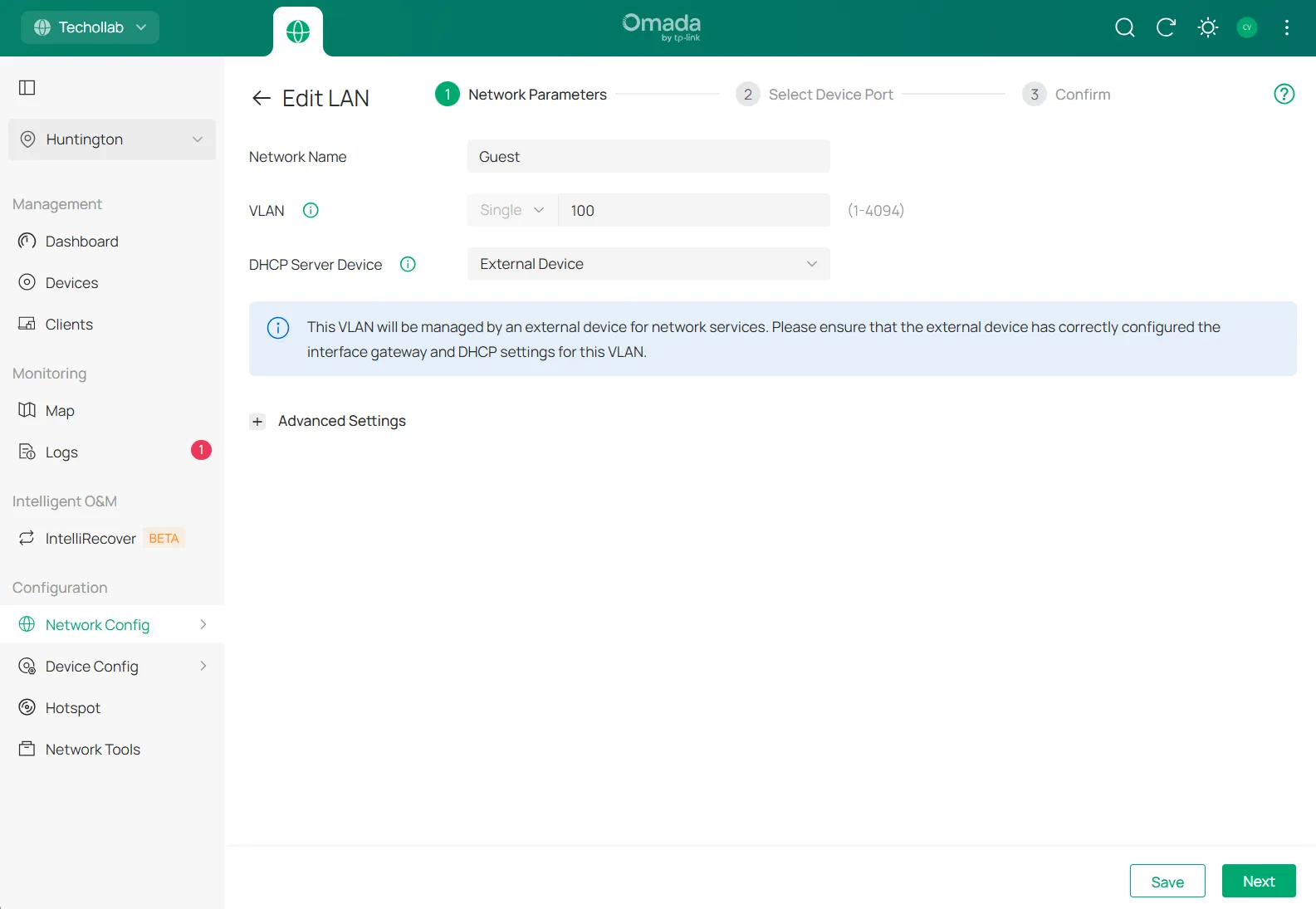Open the Techollab organization dropdown

pos(90,27)
